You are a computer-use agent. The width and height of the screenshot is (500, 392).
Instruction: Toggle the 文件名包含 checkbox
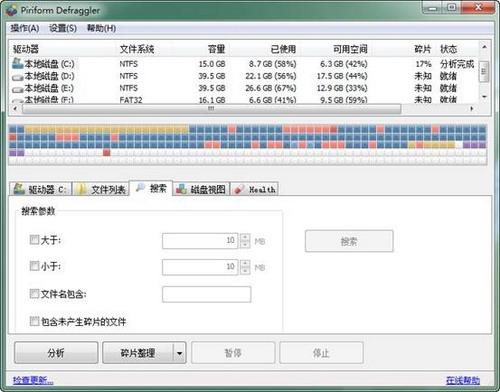[34, 293]
